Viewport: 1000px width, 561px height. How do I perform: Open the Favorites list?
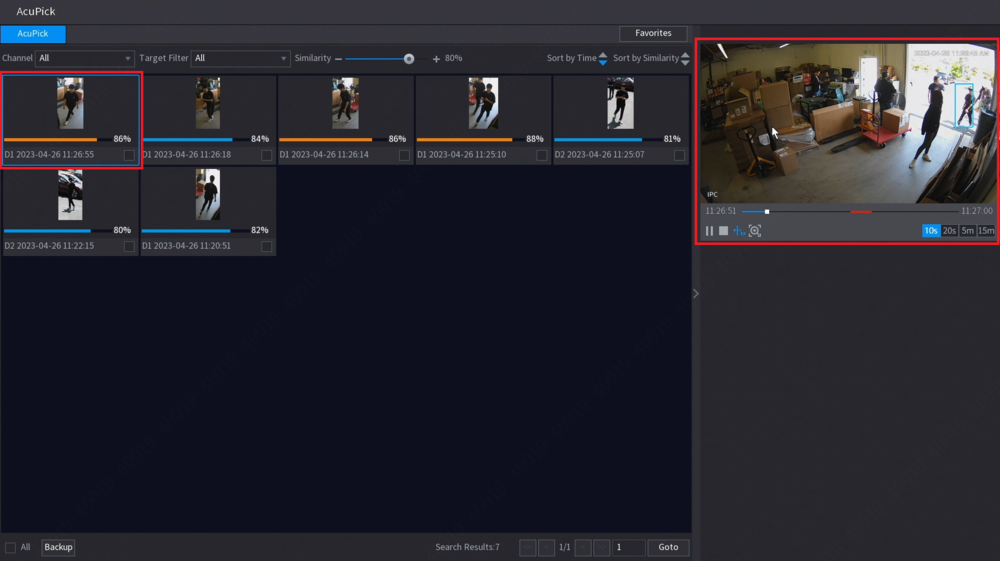[x=653, y=33]
